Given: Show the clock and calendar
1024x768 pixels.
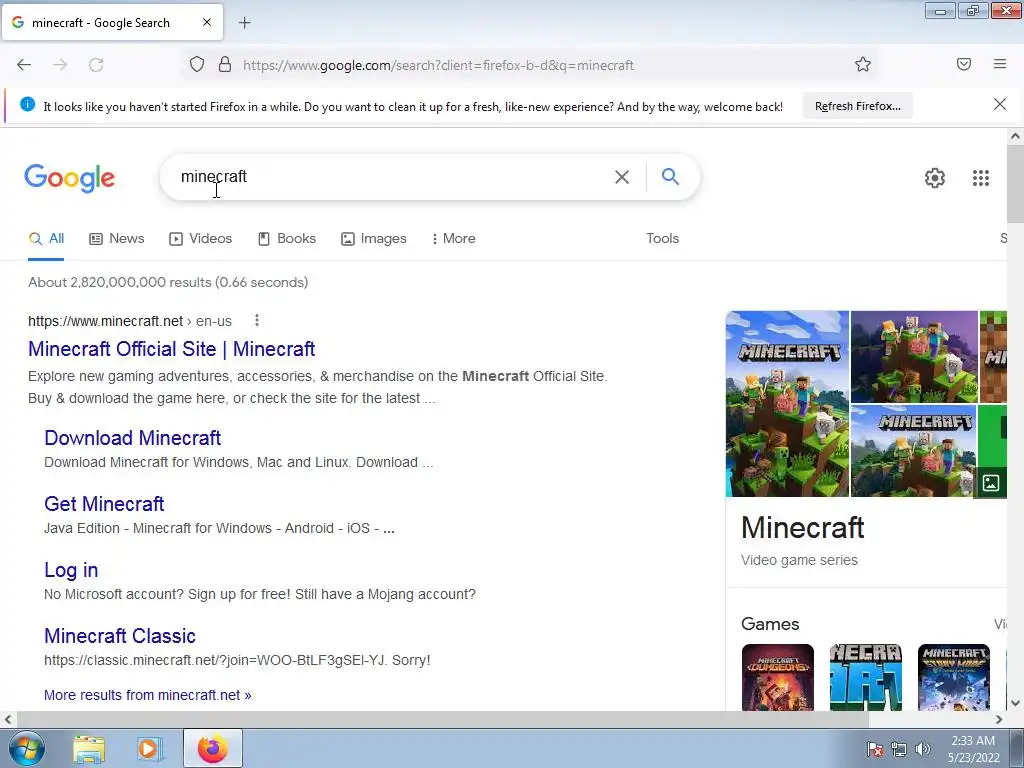Looking at the screenshot, I should pyautogui.click(x=973, y=749).
